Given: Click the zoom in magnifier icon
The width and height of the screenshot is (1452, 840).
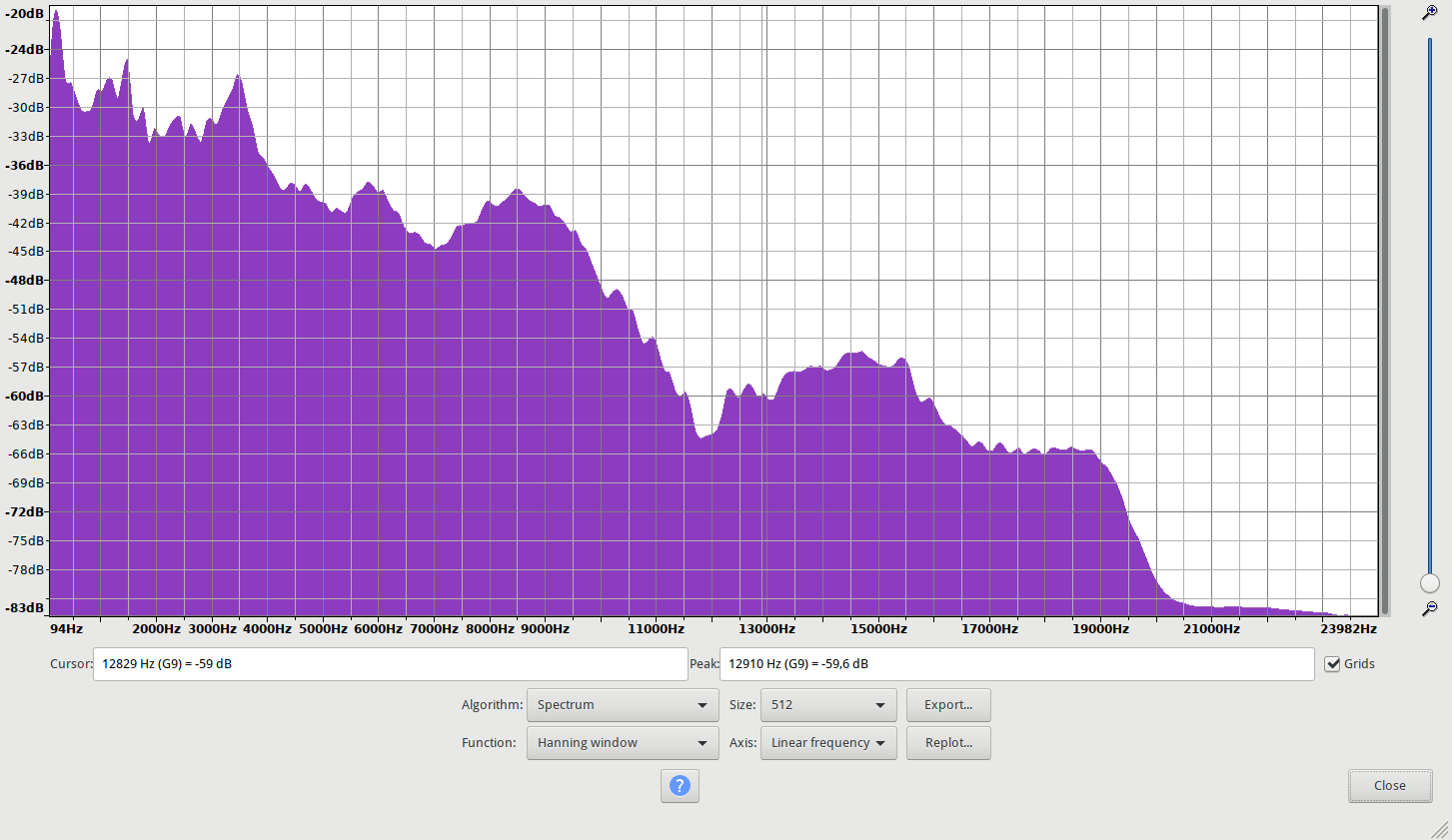Looking at the screenshot, I should [1430, 13].
